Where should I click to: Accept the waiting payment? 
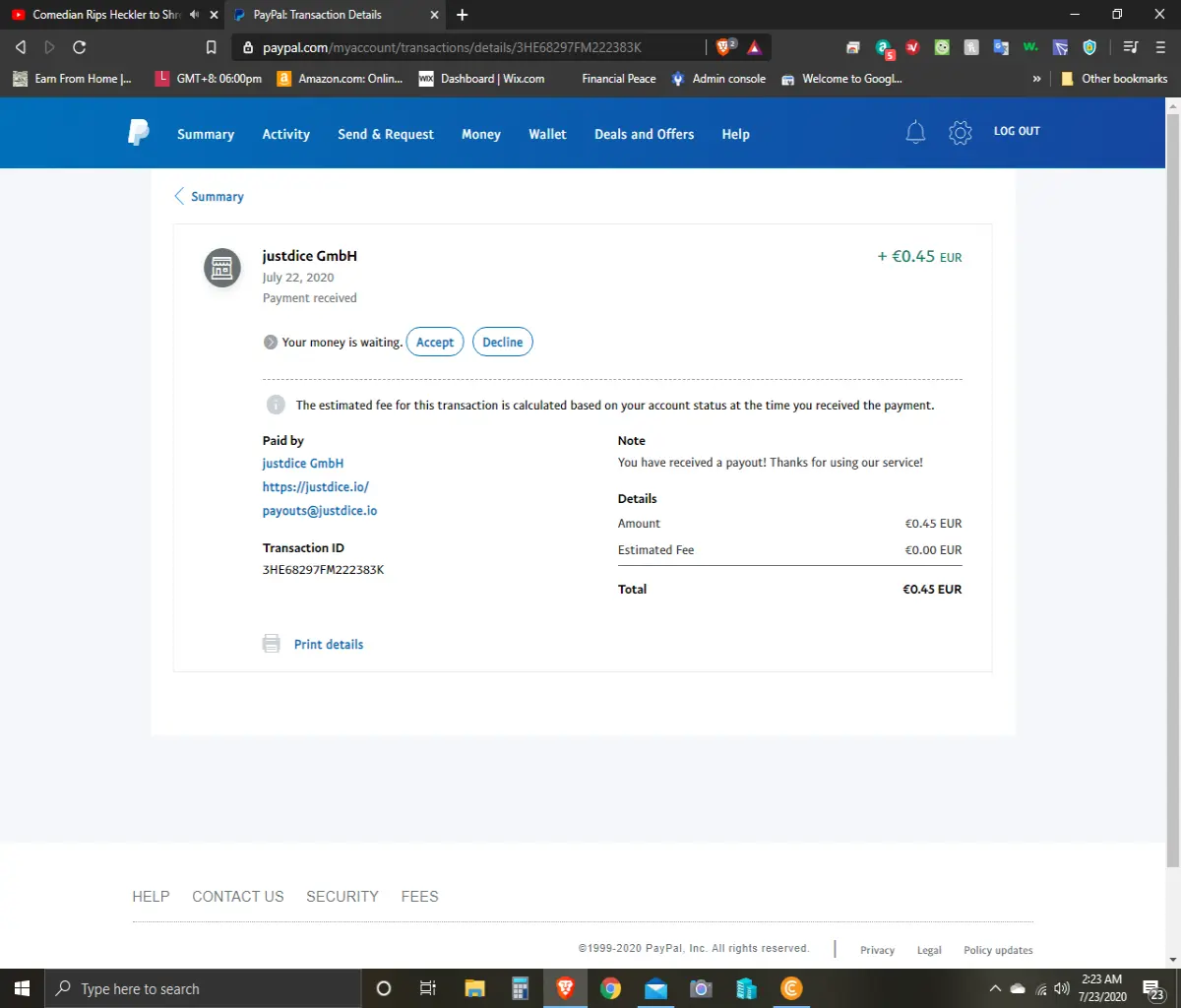coord(435,342)
